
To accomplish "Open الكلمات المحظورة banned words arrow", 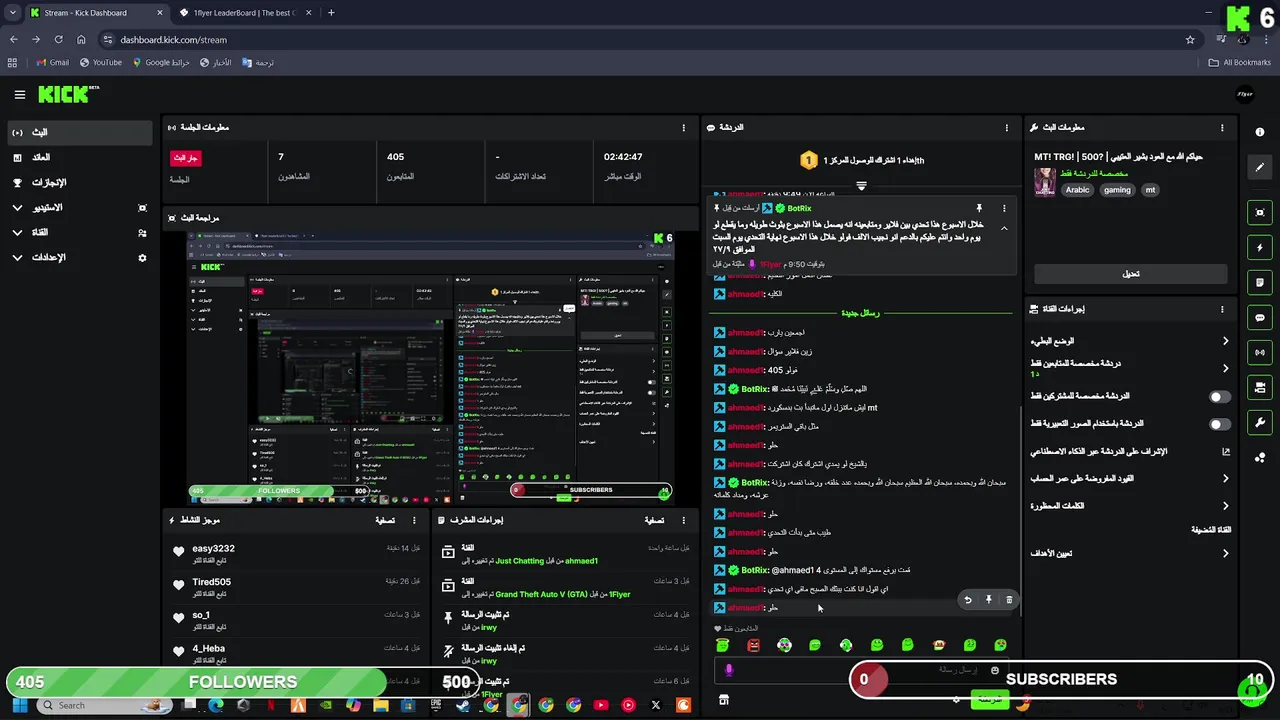I will click(1225, 506).
